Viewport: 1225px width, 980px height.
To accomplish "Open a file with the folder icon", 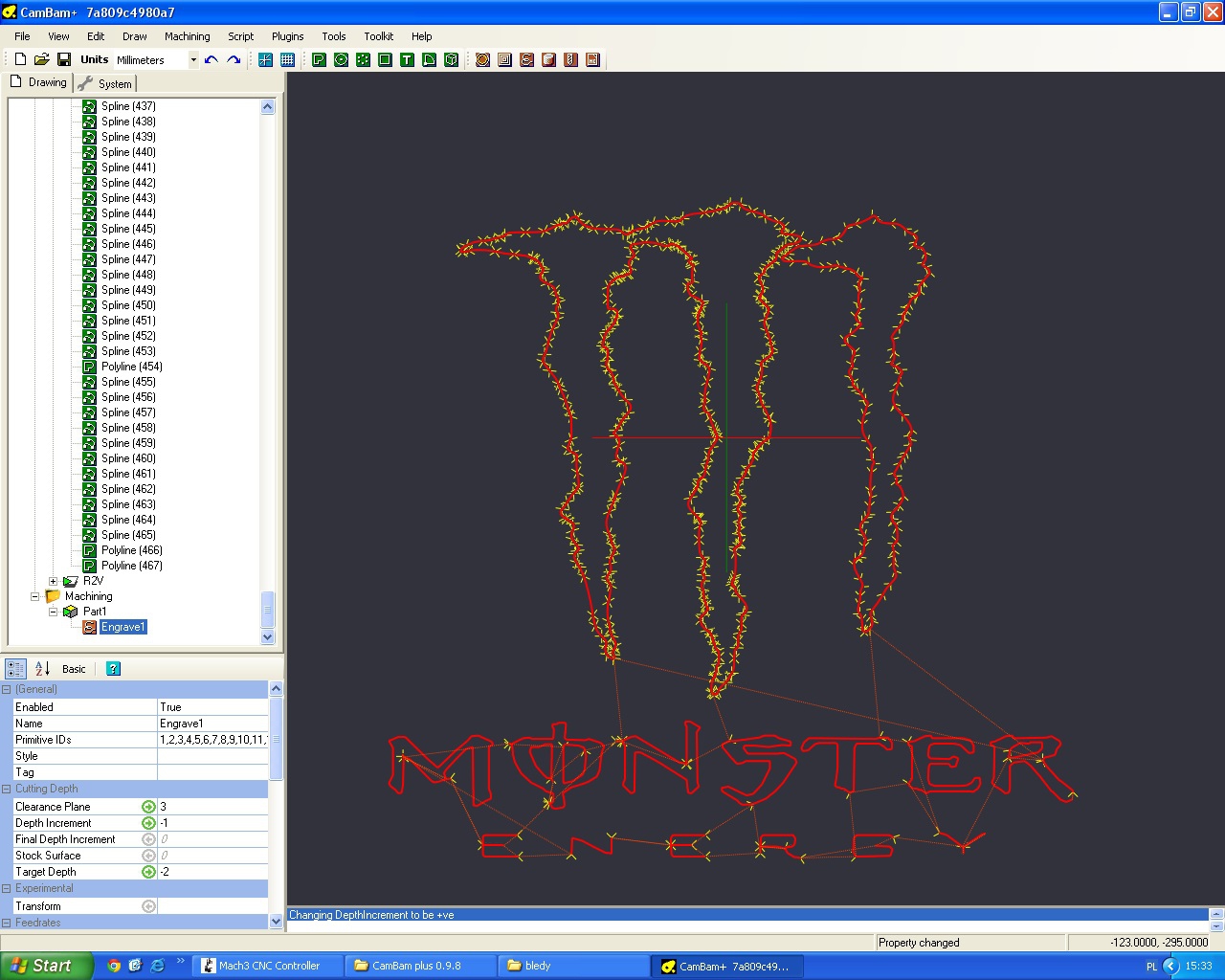I will point(42,59).
